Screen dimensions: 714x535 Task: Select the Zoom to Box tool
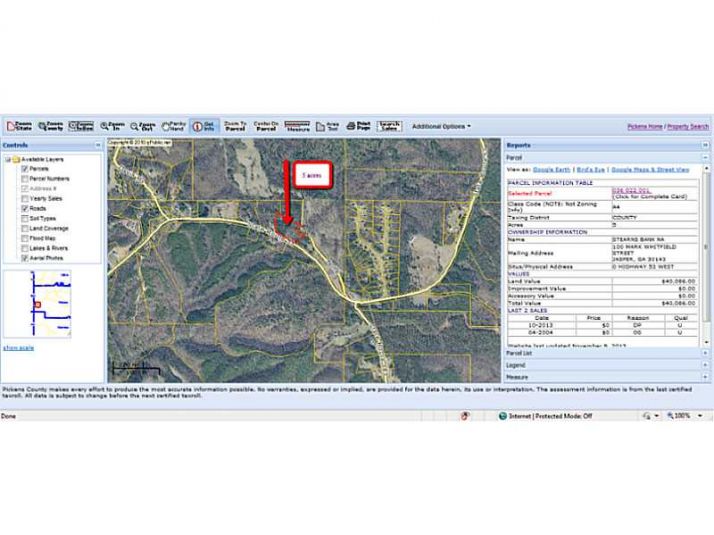click(81, 126)
